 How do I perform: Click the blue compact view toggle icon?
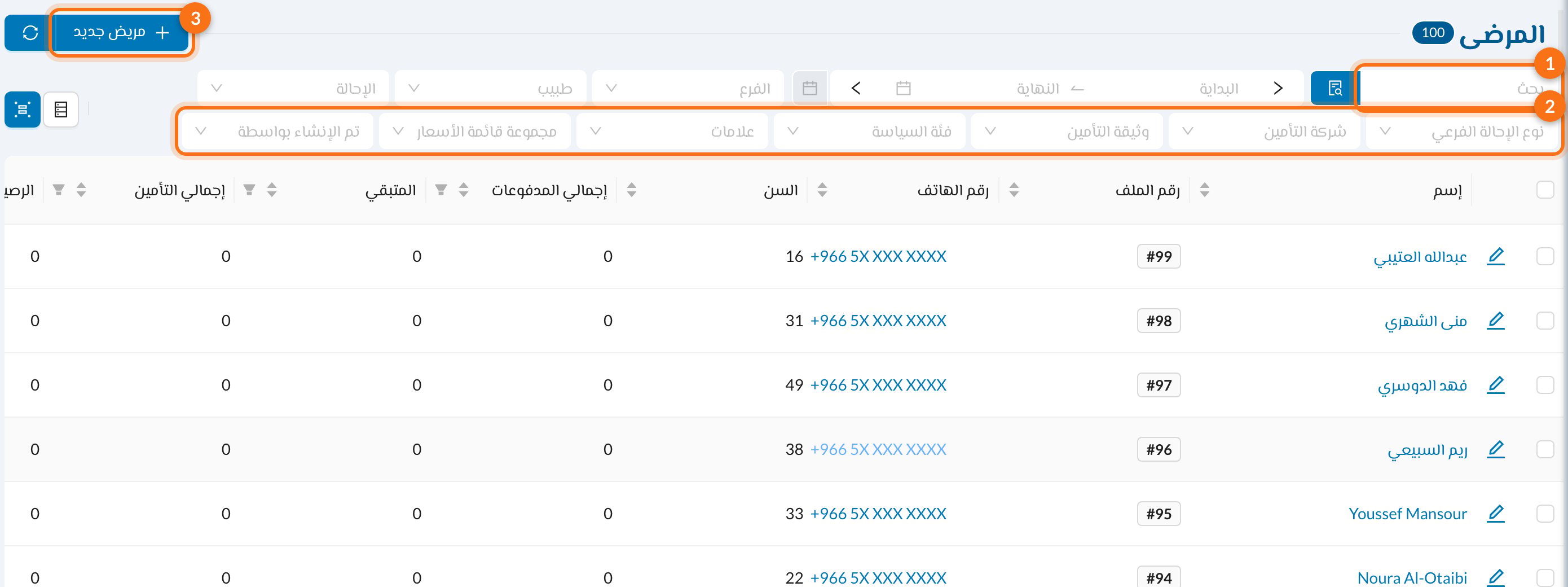pos(23,109)
